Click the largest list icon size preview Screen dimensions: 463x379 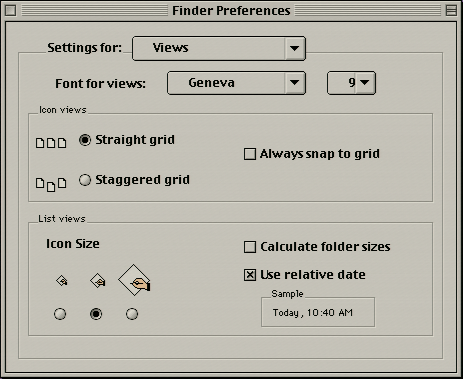coord(134,280)
